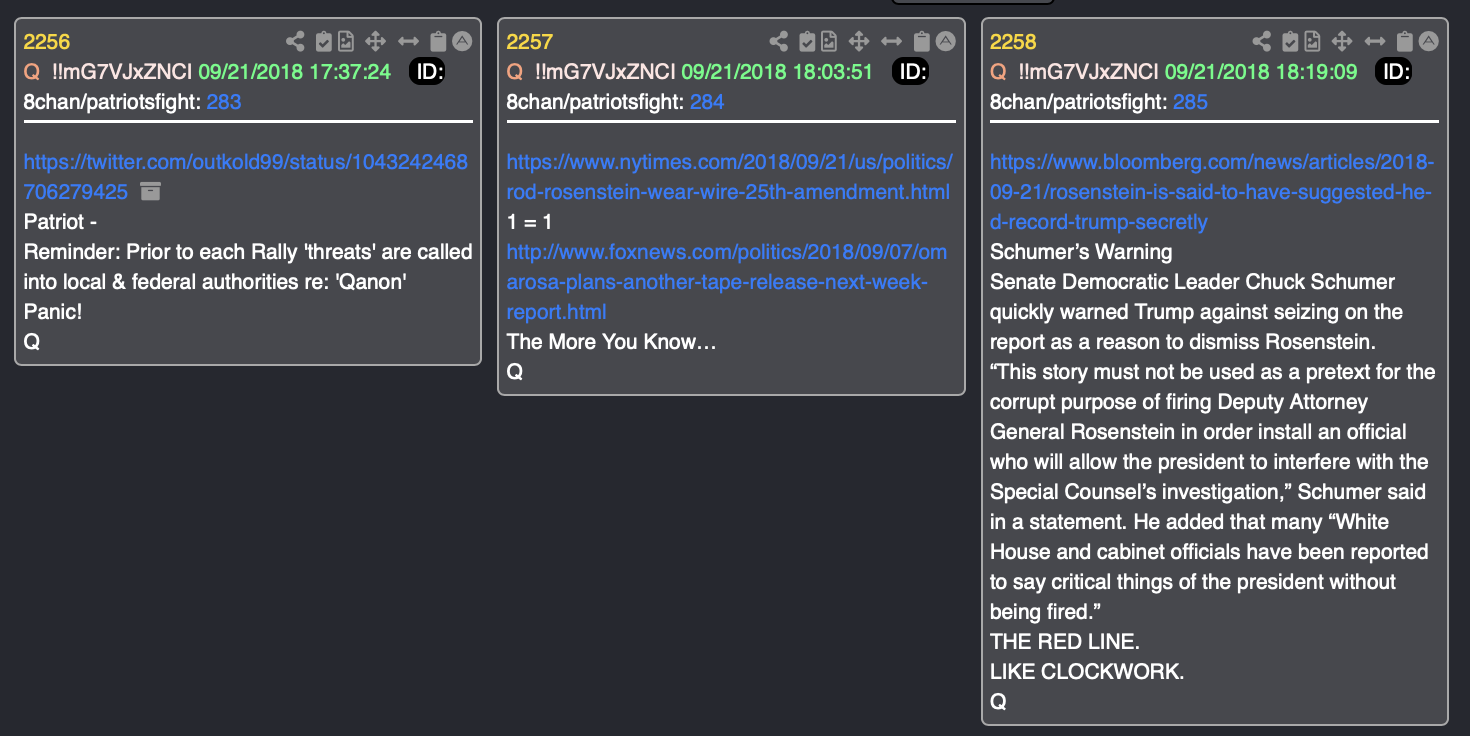Click archive box icon beside the twitter link
The height and width of the screenshot is (736, 1470).
pyautogui.click(x=150, y=191)
